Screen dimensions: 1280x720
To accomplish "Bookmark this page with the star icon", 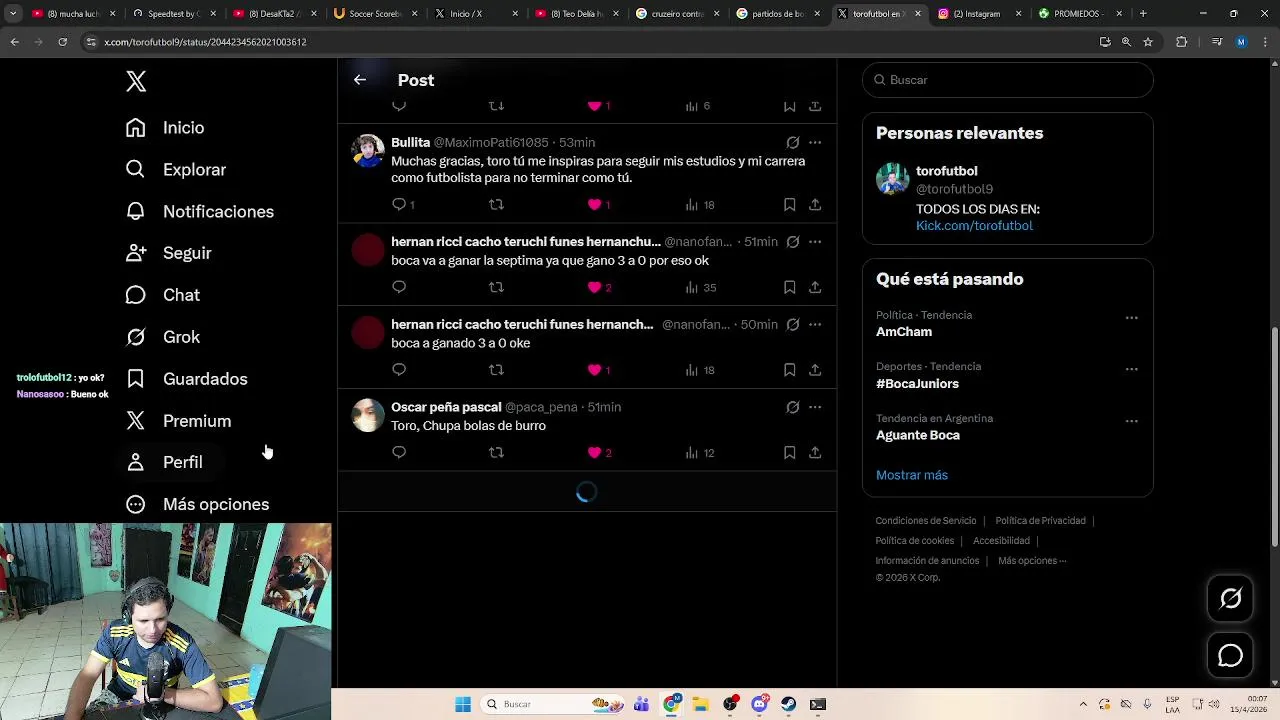I will click(1148, 42).
